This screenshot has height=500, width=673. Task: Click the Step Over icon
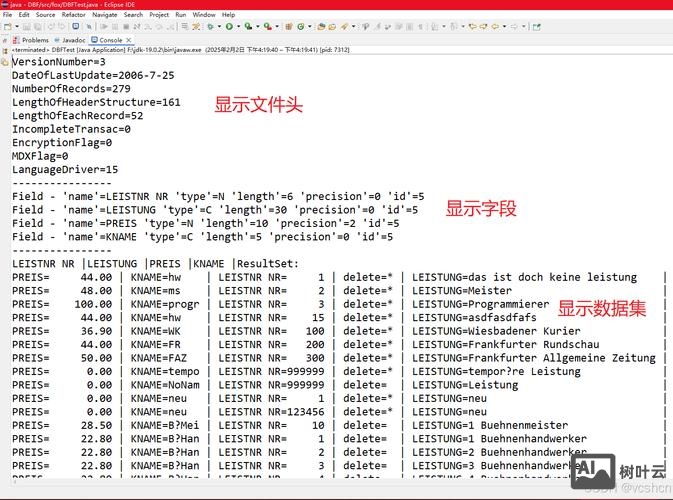(159, 27)
